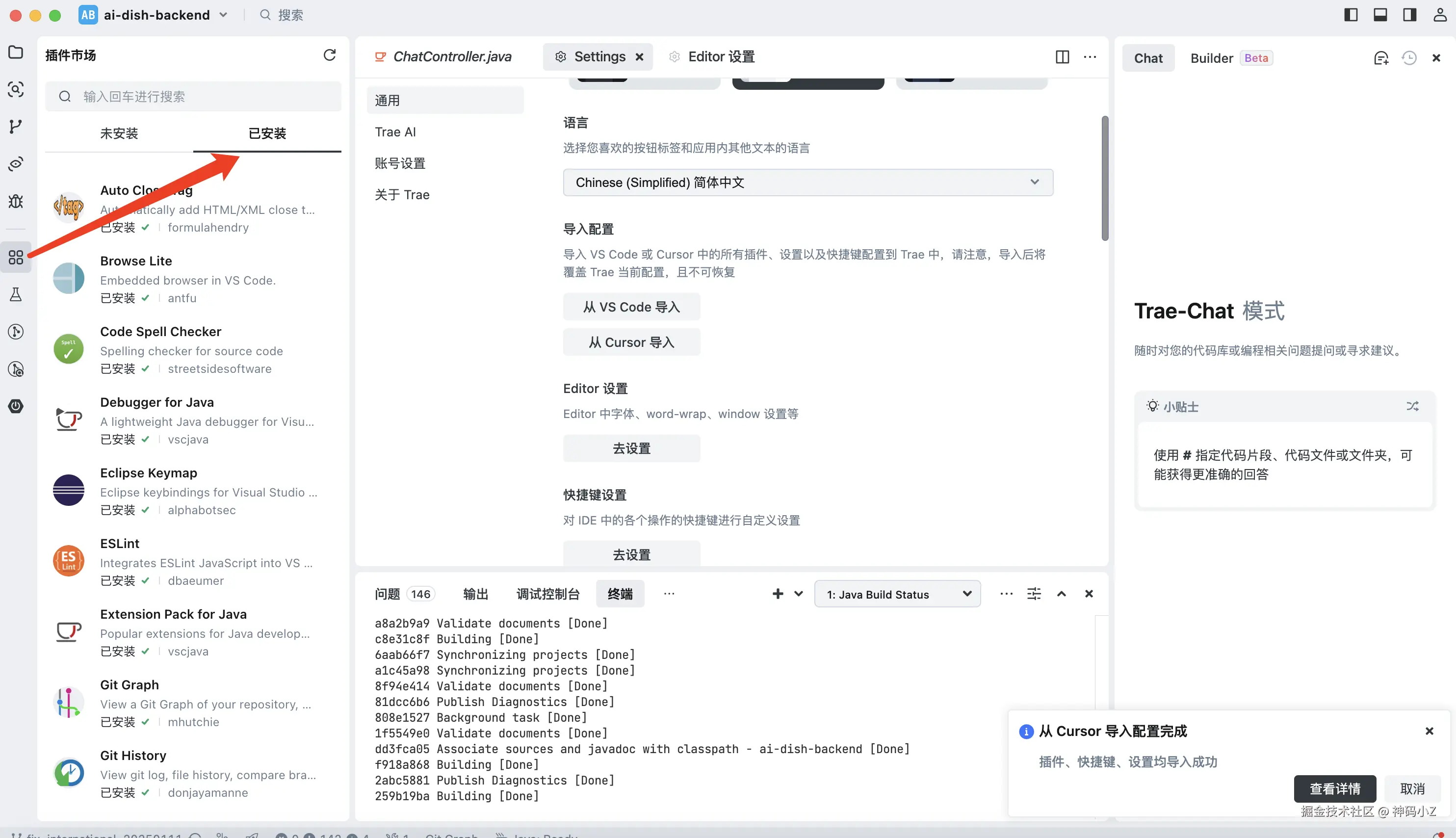Click the 从 VS Code 导入 button

click(631, 307)
